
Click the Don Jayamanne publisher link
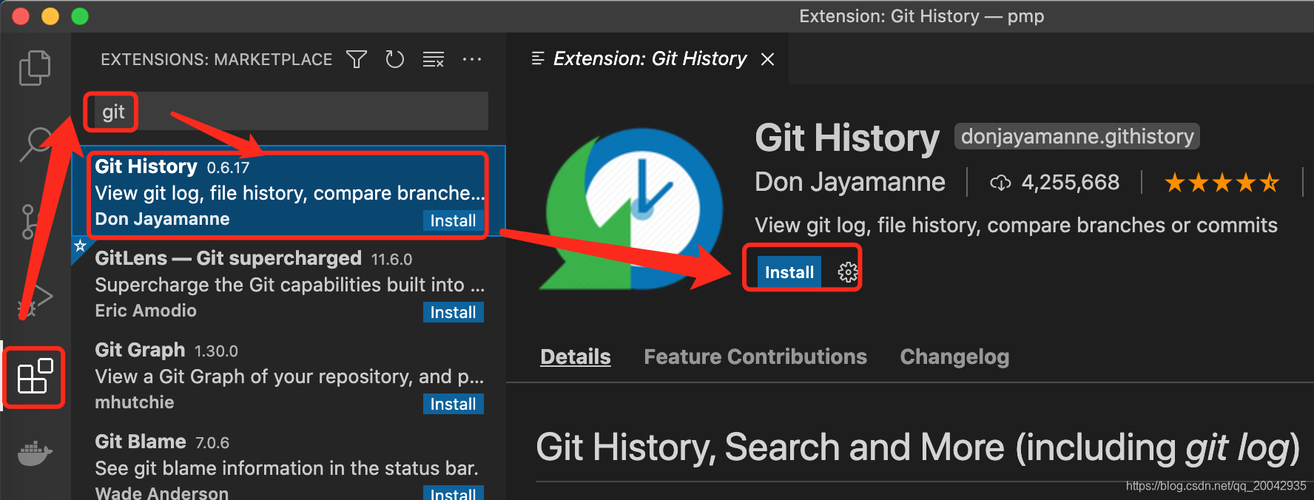point(850,182)
